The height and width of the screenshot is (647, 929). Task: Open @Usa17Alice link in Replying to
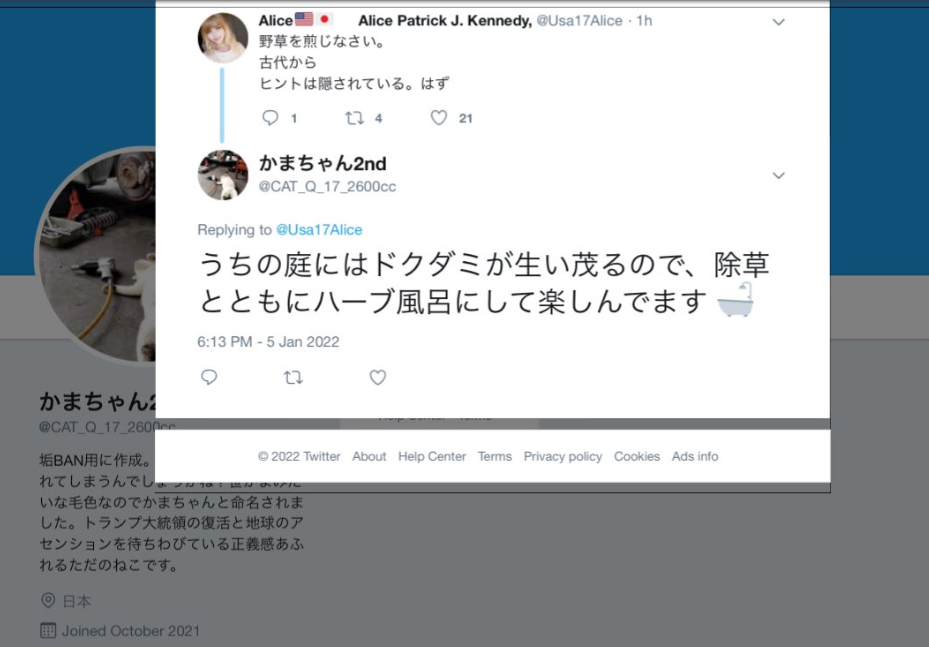click(319, 230)
